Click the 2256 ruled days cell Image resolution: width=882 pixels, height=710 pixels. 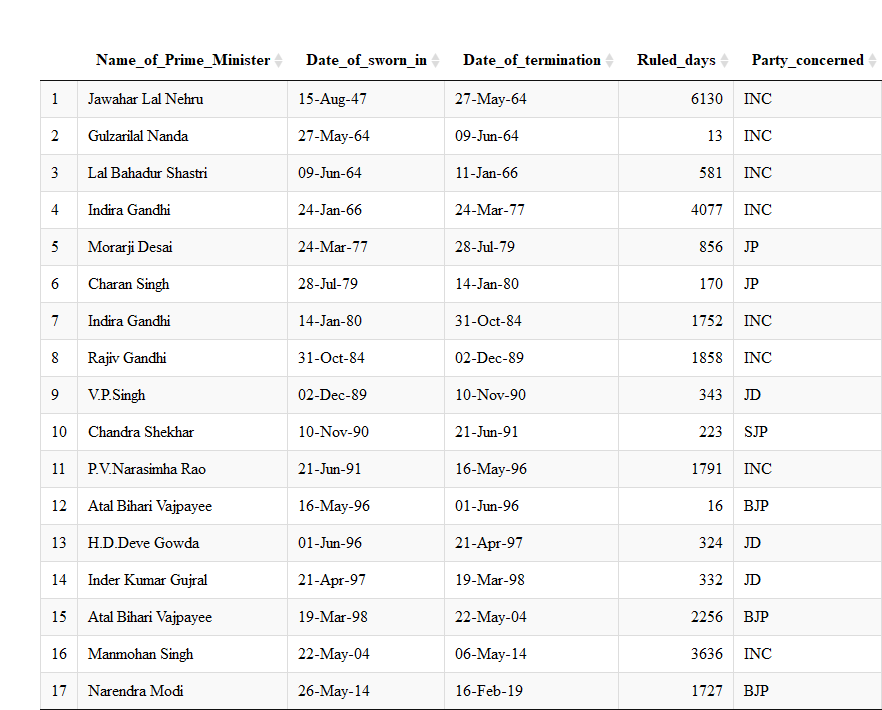pyautogui.click(x=706, y=617)
